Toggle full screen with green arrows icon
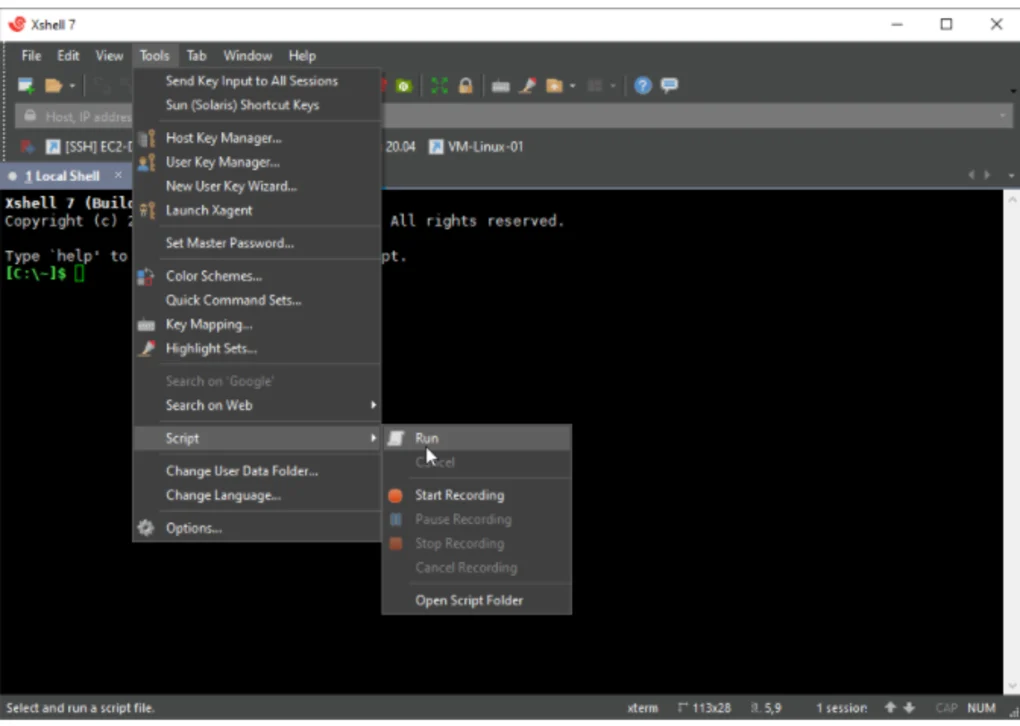The height and width of the screenshot is (726, 1020). (x=439, y=86)
